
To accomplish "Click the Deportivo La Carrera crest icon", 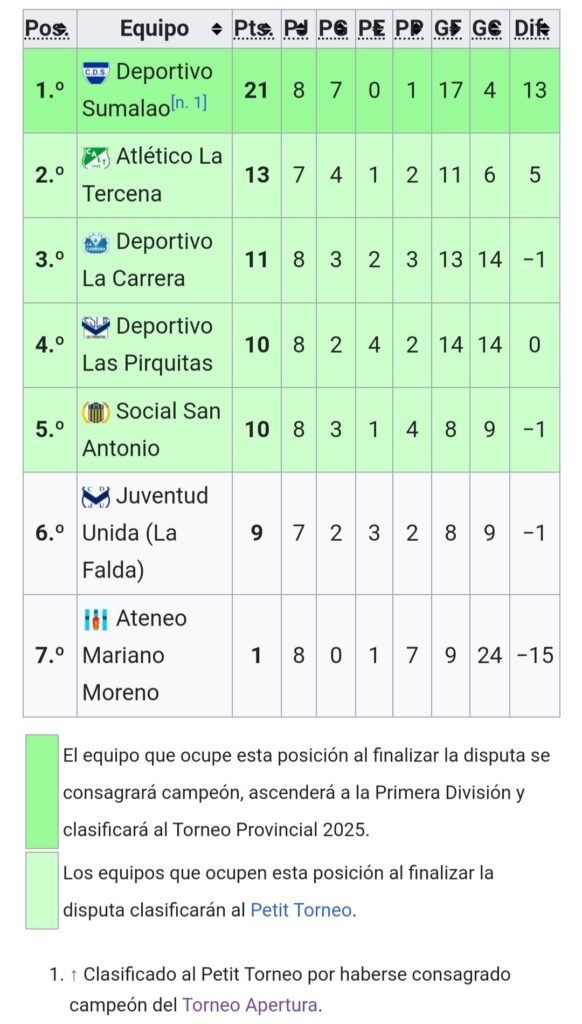I will click(x=96, y=242).
